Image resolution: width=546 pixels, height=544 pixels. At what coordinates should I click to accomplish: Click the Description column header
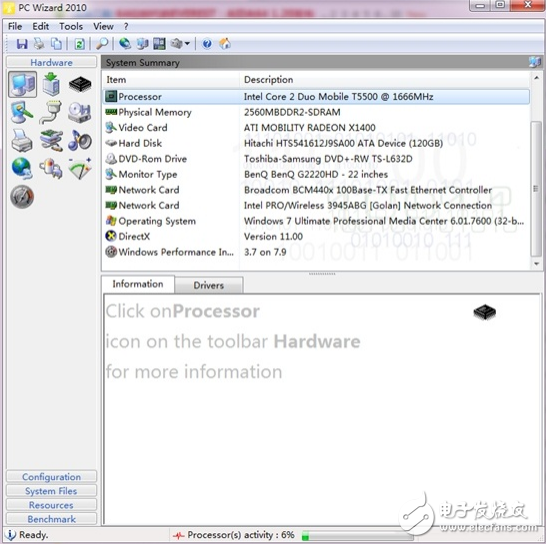pos(385,80)
